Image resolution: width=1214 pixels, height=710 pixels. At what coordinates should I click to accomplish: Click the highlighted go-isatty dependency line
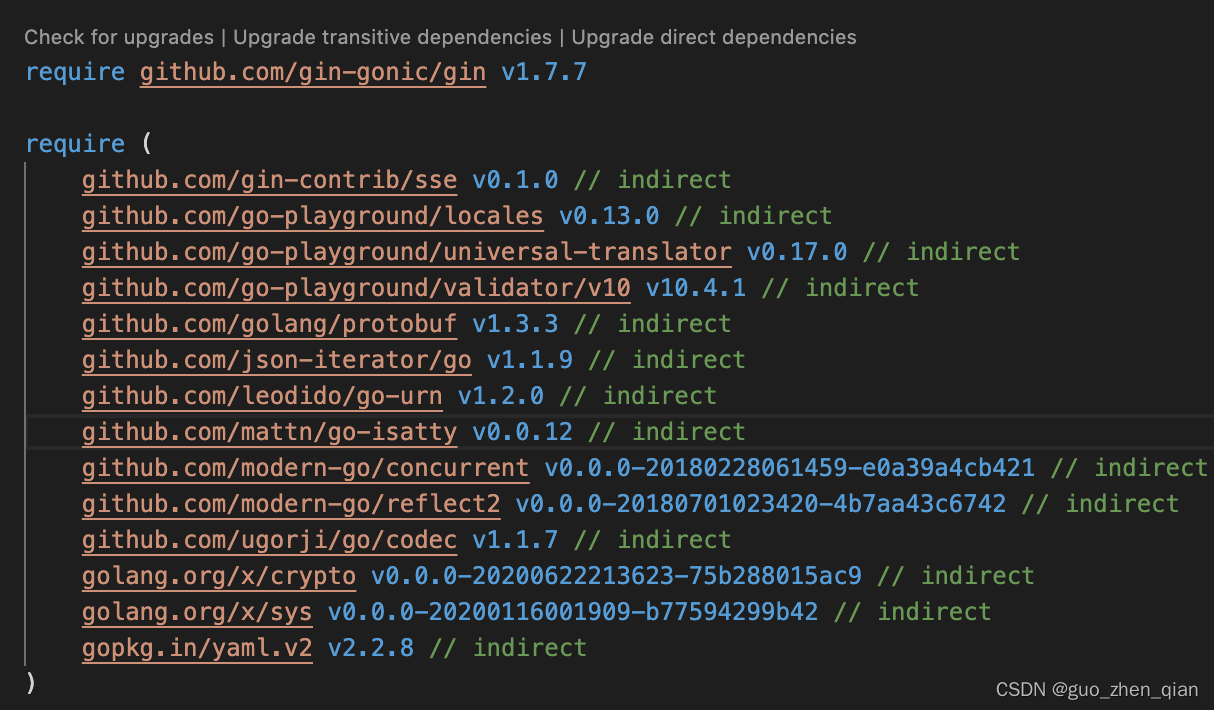click(x=600, y=432)
